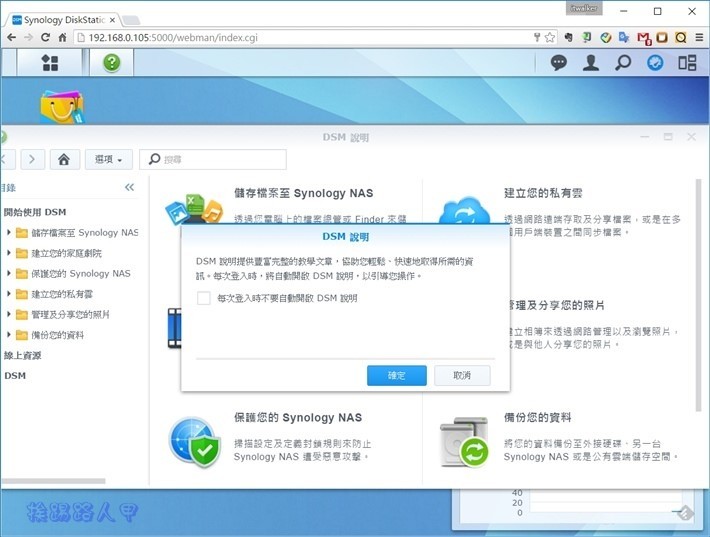Reload the browser page
This screenshot has width=710, height=537.
click(x=45, y=37)
